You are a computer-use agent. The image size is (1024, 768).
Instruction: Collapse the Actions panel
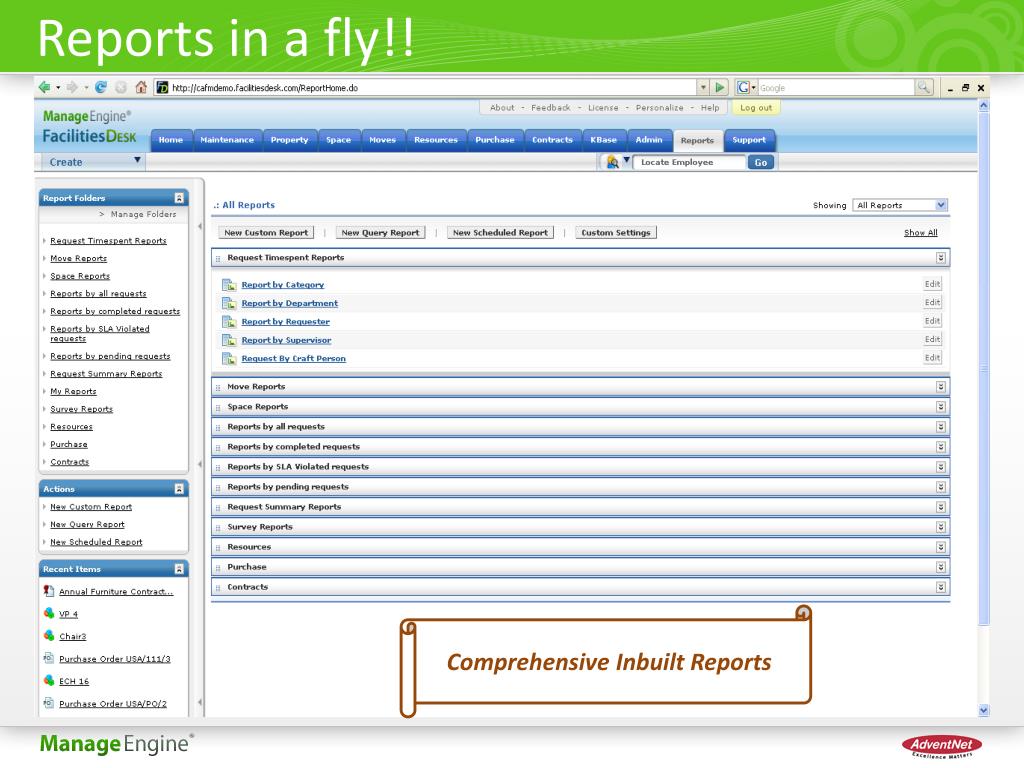tap(179, 488)
